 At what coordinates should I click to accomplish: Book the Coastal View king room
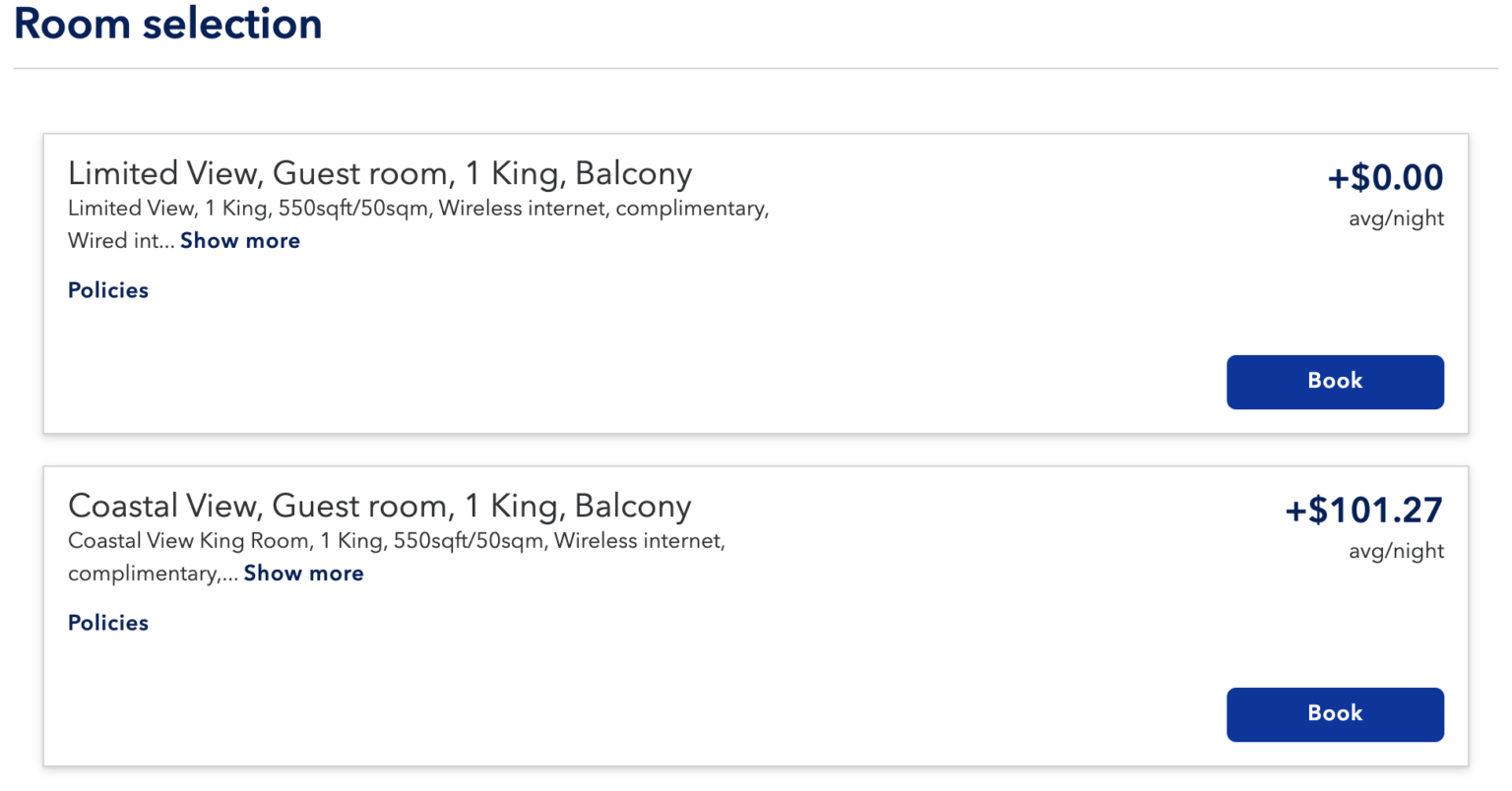1334,714
